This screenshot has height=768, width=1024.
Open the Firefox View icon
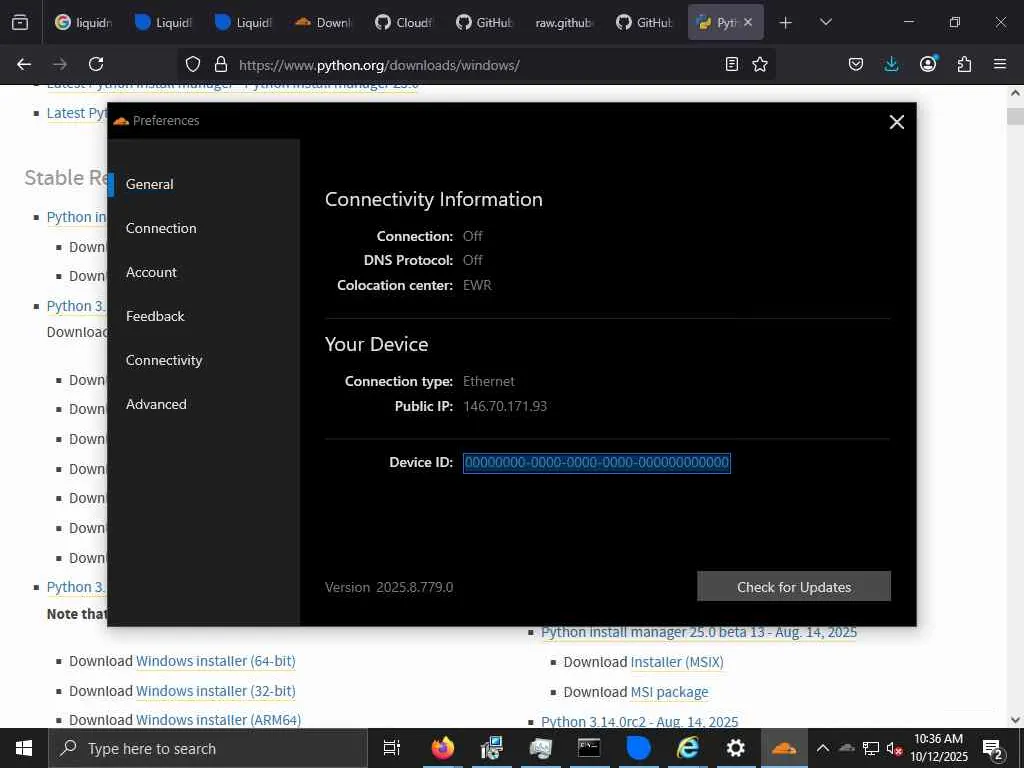pyautogui.click(x=20, y=22)
